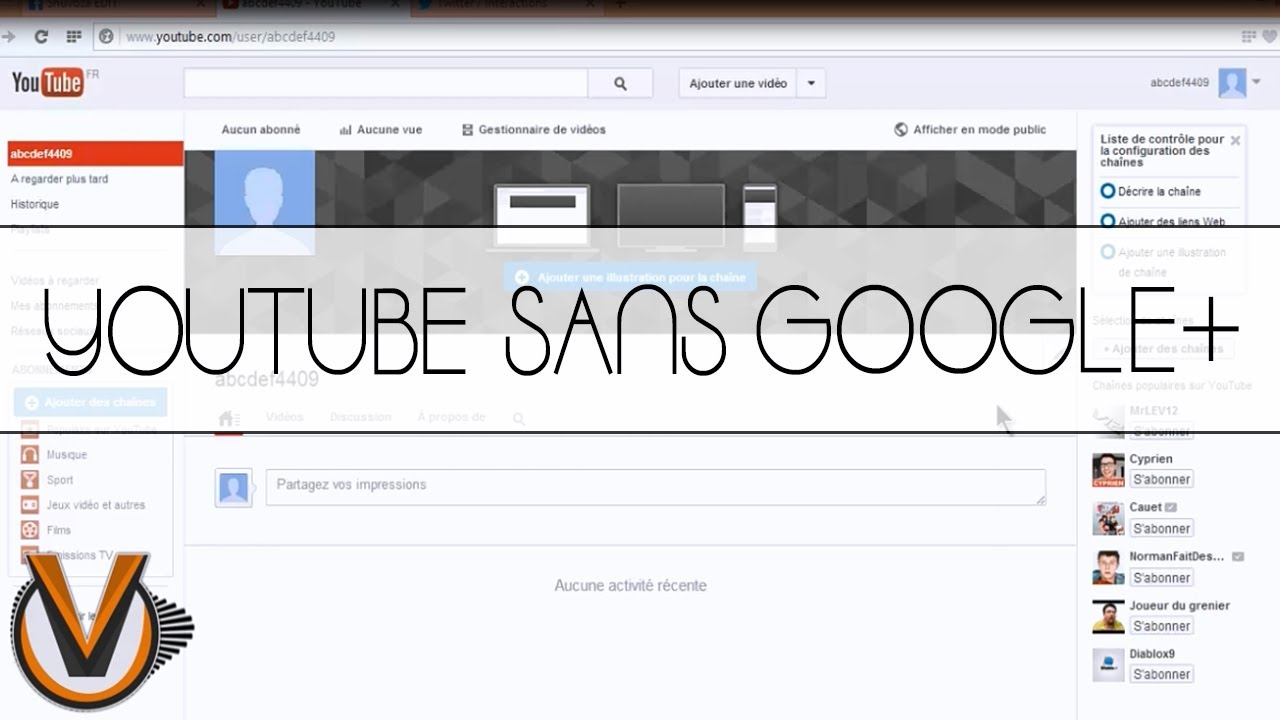Expand the Ajouter une vidéo dropdown arrow
This screenshot has height=720, width=1280.
[811, 84]
